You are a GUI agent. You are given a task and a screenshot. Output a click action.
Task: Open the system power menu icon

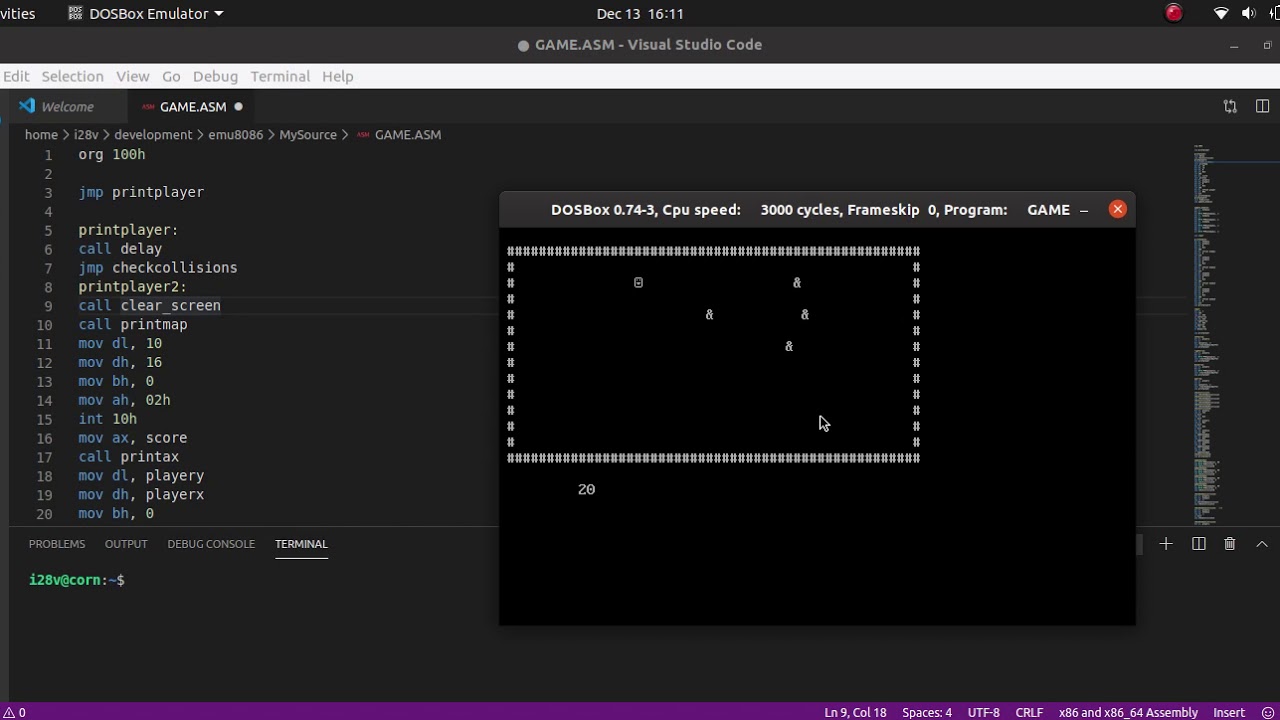pos(1275,13)
